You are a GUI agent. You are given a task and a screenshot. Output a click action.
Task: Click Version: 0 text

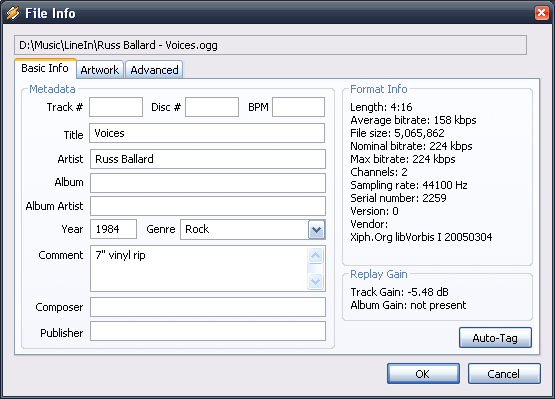coord(374,211)
